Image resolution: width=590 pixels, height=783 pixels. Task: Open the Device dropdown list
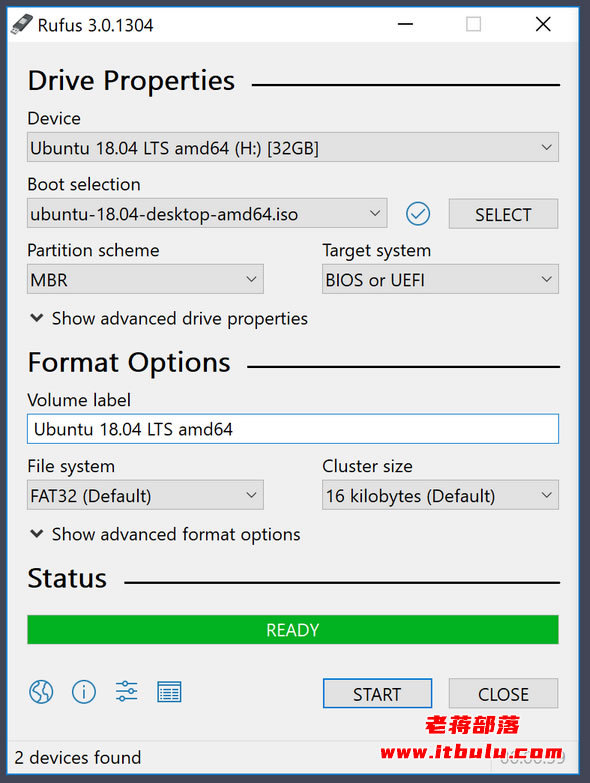[x=293, y=147]
